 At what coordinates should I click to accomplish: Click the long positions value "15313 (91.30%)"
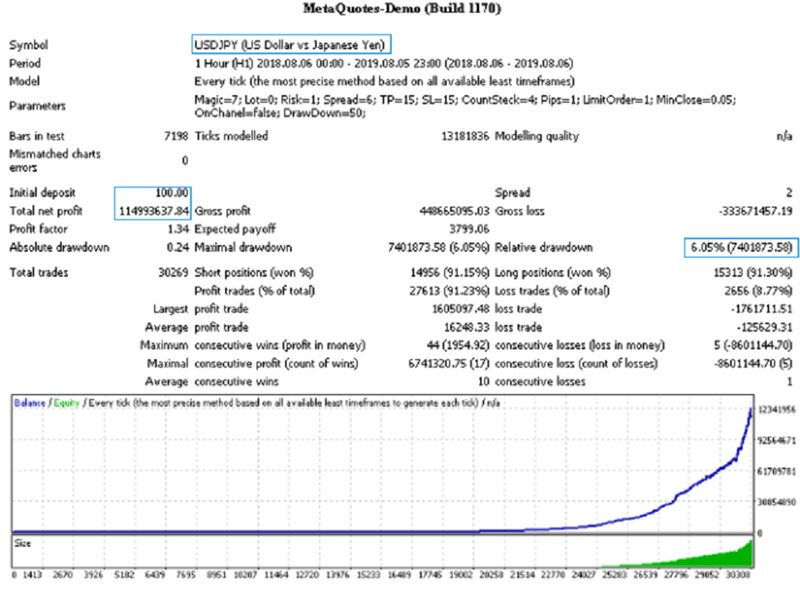pos(753,273)
